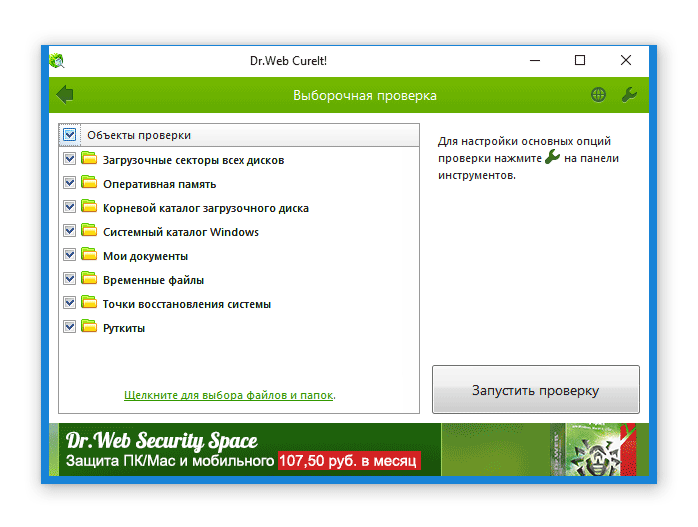
Task: Click folder icon beside Временные файлы
Action: 89,279
